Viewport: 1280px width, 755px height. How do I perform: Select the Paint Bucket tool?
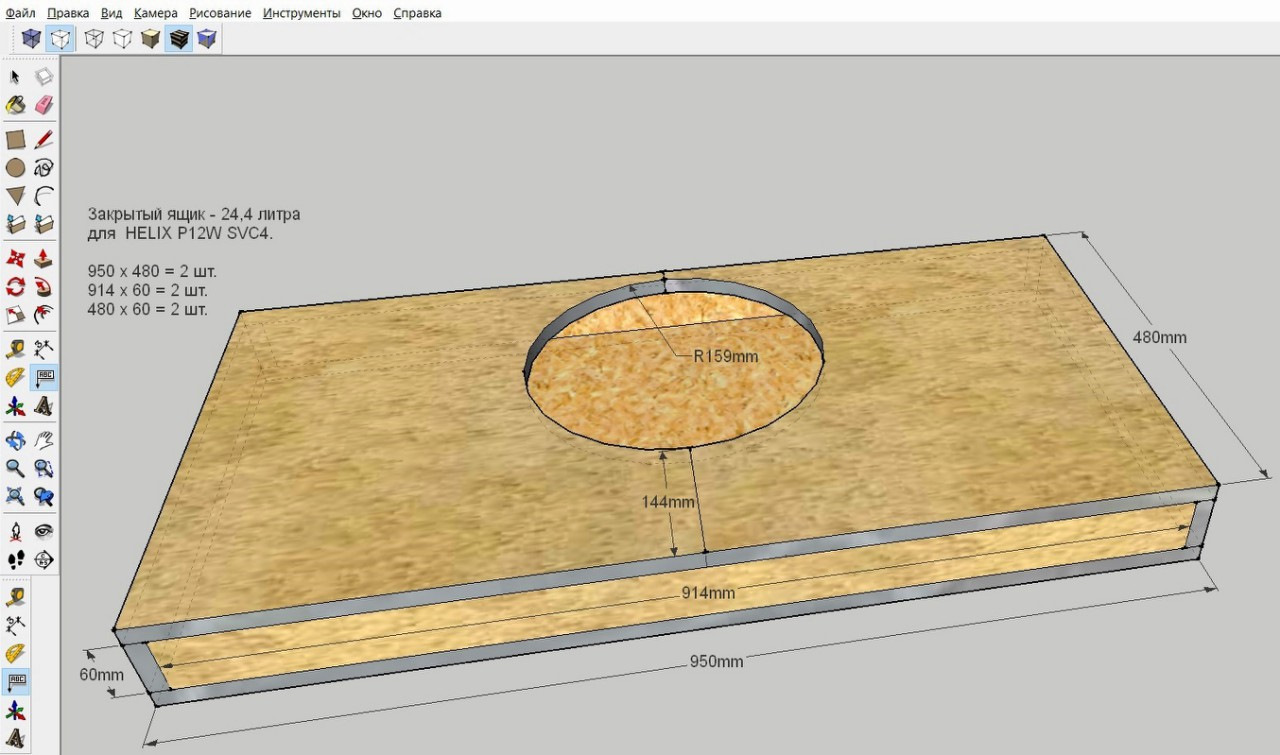[x=16, y=105]
